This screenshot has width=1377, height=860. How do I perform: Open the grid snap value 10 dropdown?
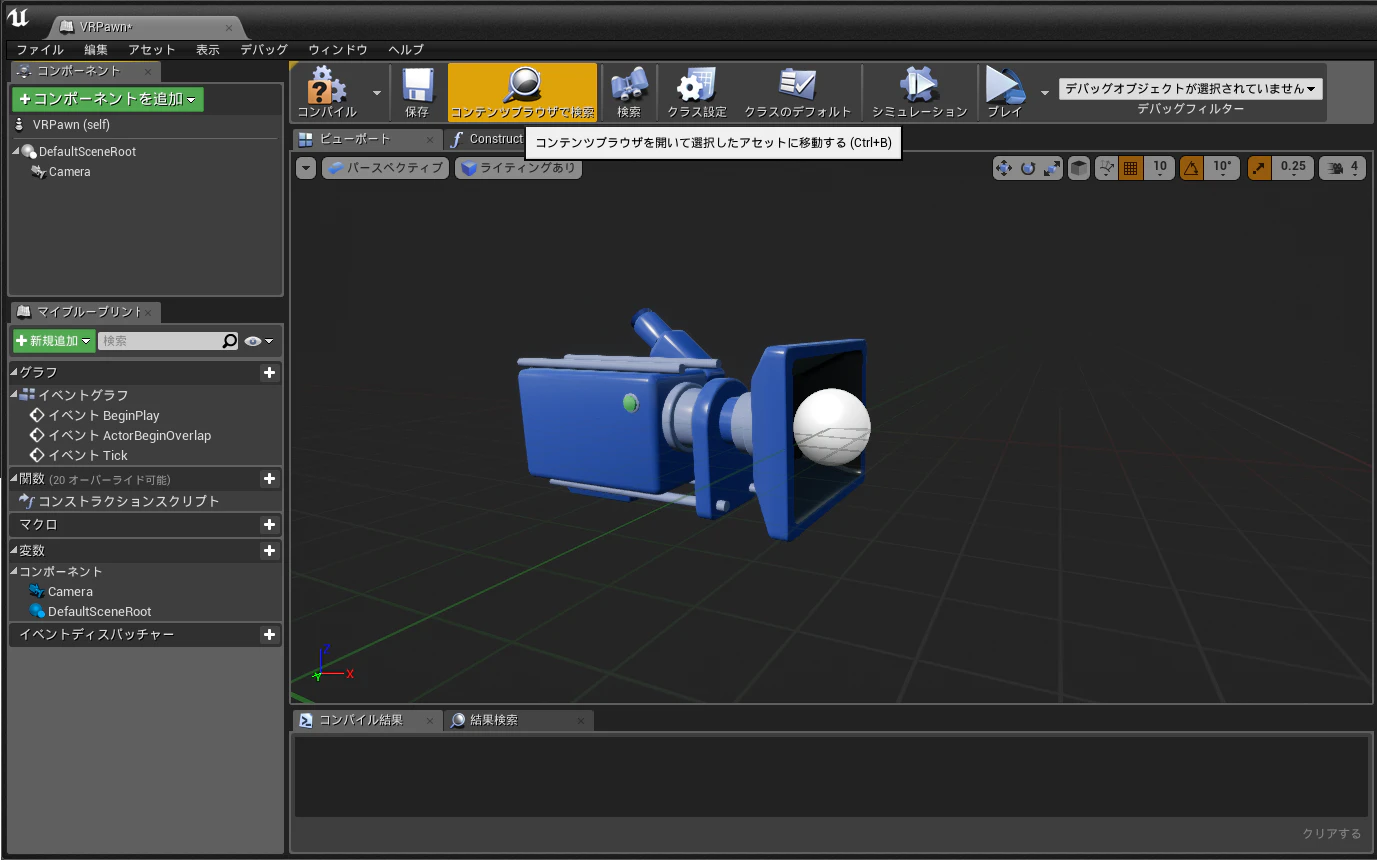coord(1159,168)
